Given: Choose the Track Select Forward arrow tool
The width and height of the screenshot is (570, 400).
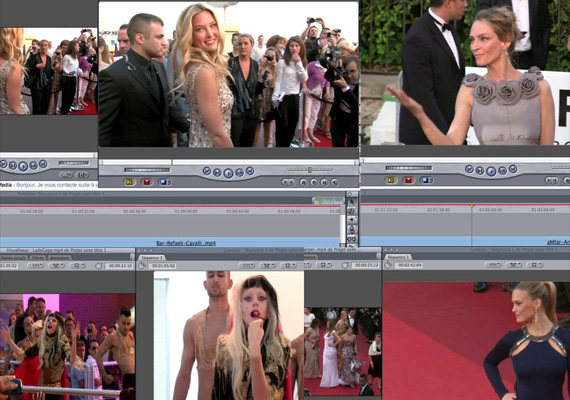Looking at the screenshot, I should tap(352, 220).
